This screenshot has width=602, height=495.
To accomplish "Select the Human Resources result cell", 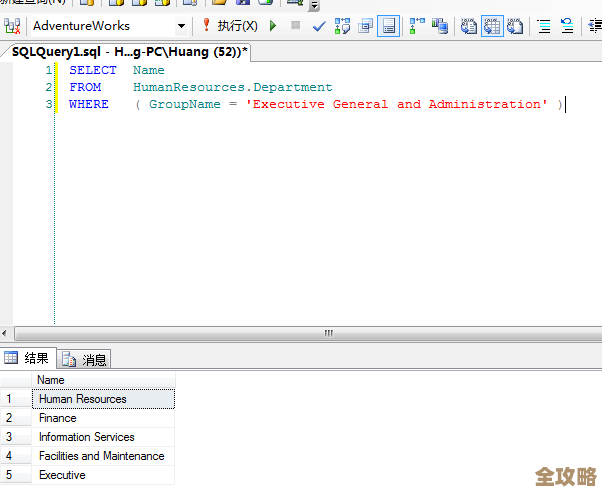I will [103, 399].
